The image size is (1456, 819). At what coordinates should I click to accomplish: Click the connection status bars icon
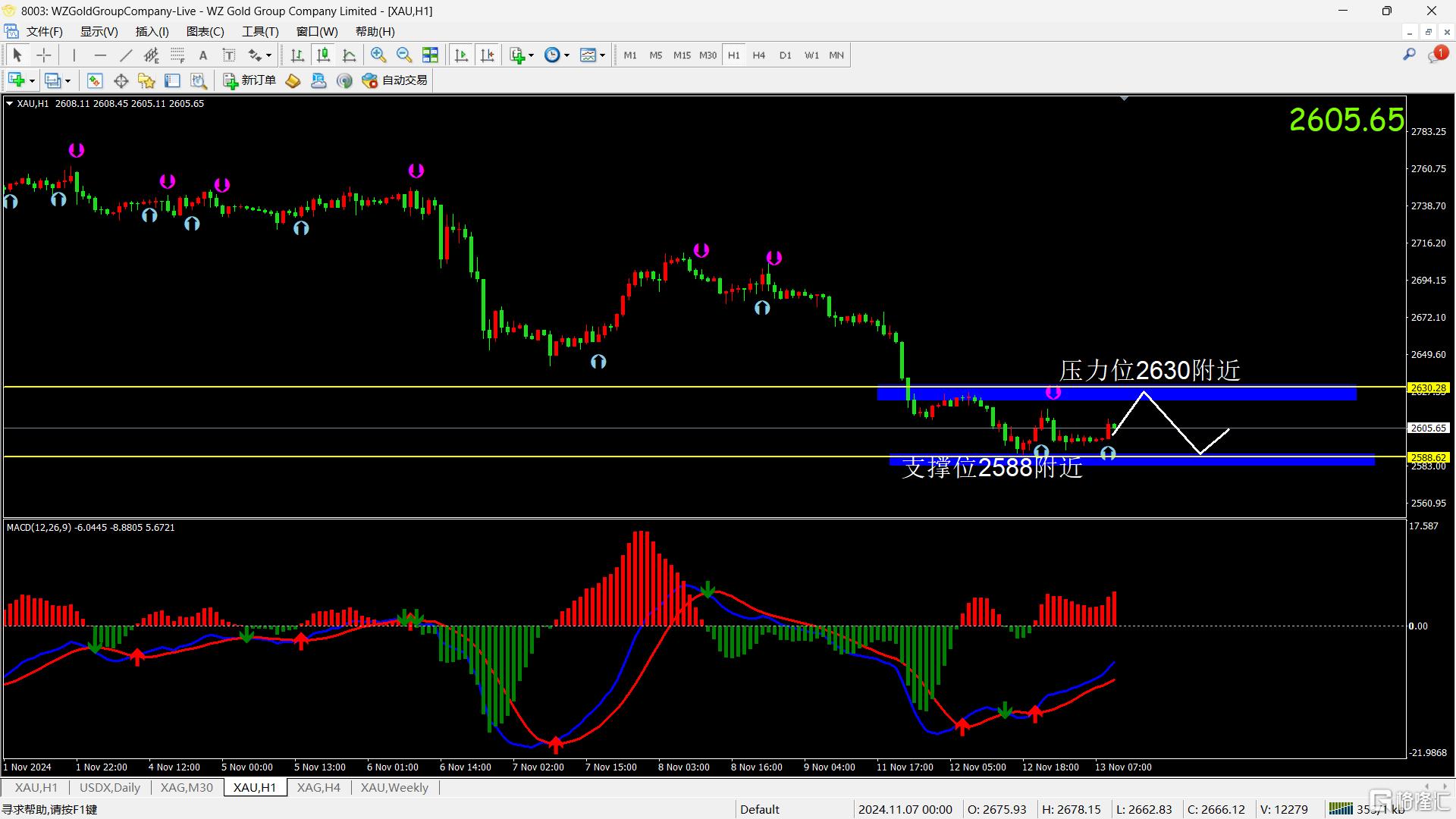pyautogui.click(x=1341, y=809)
